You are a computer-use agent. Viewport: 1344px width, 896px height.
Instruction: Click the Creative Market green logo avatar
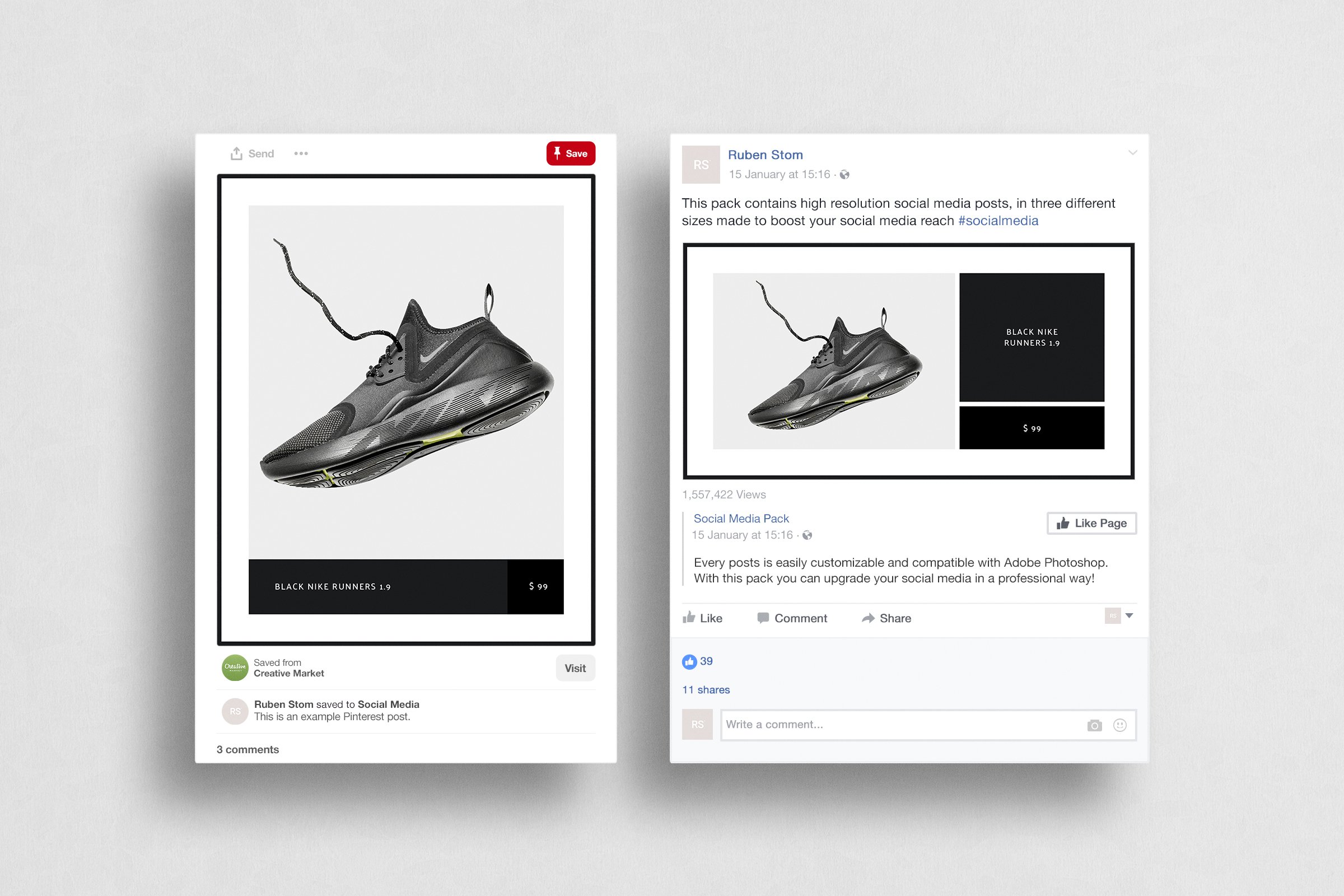235,668
